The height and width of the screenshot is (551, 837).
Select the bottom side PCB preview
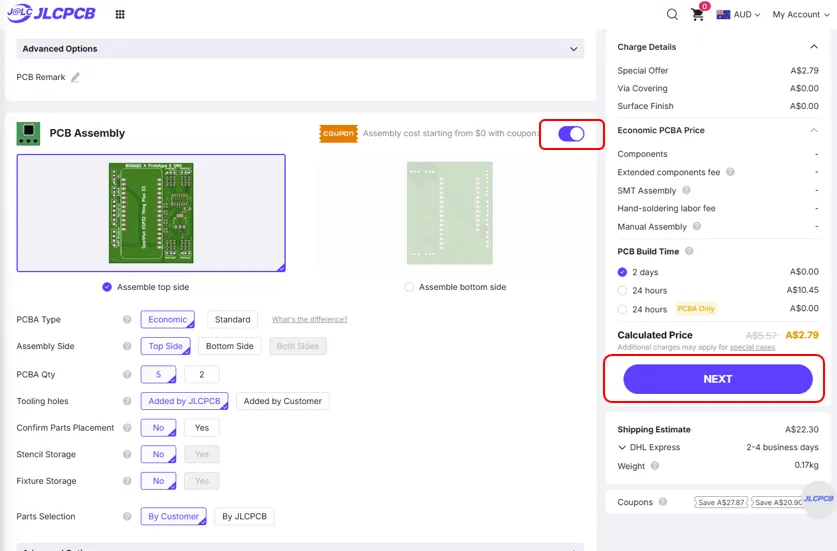[449, 213]
